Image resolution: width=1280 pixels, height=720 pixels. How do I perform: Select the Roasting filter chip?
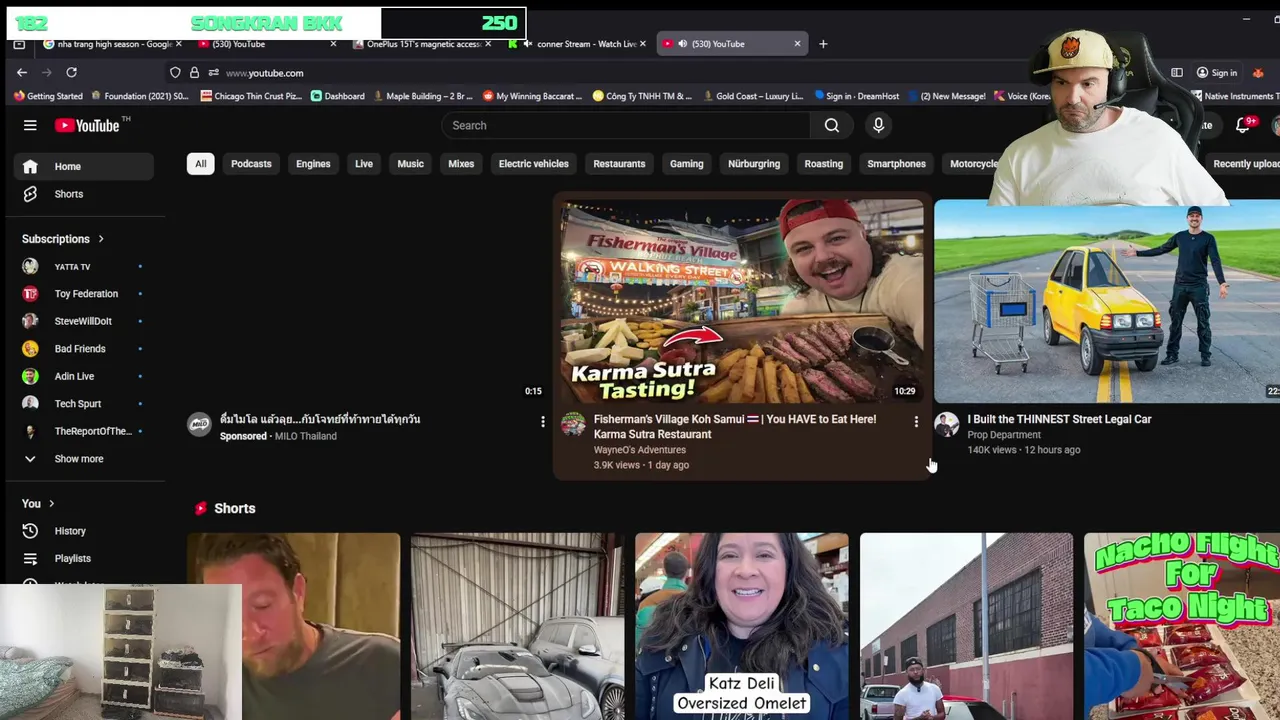tap(824, 164)
